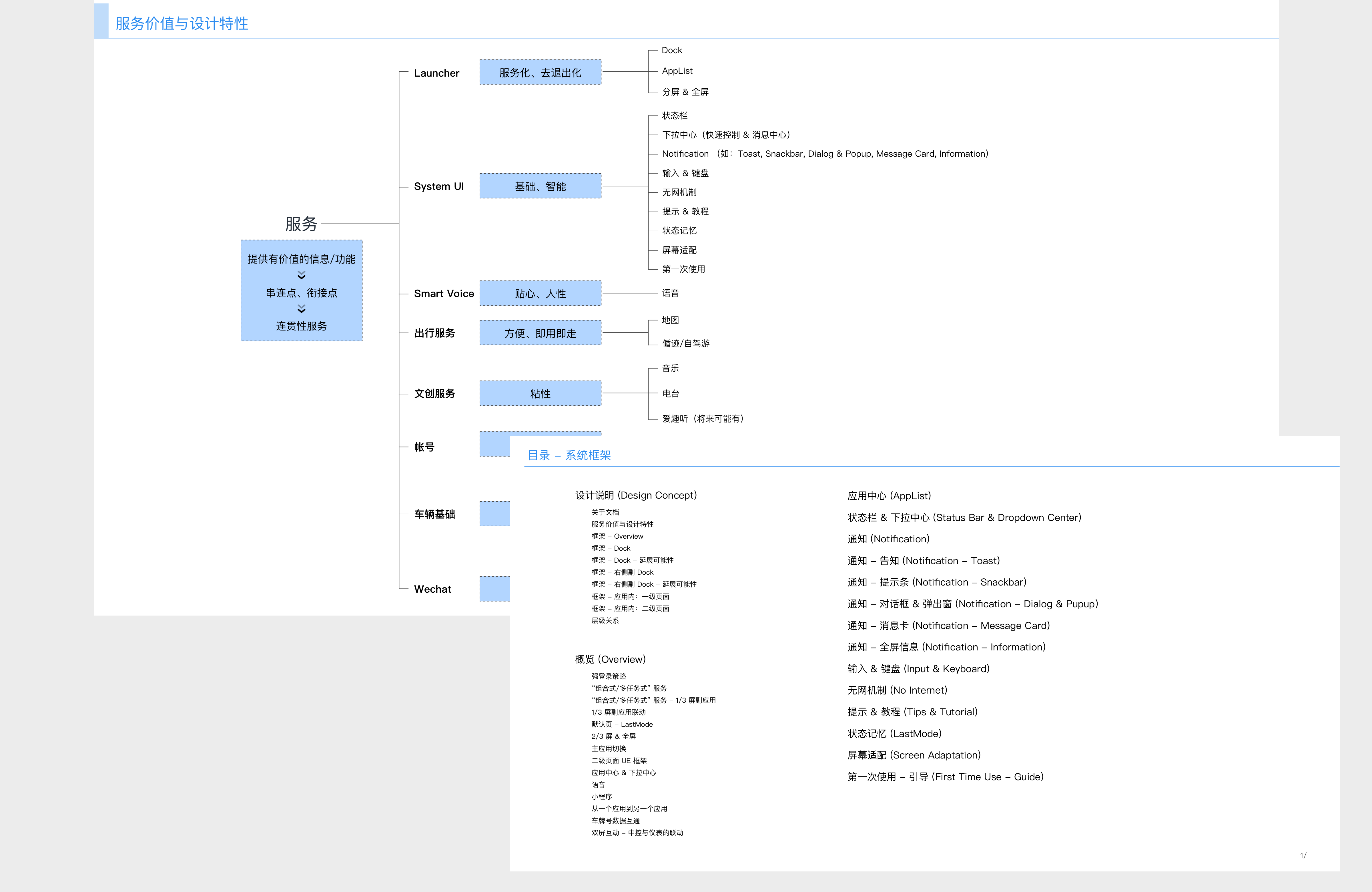Select the 连贯性服务 text

click(302, 326)
